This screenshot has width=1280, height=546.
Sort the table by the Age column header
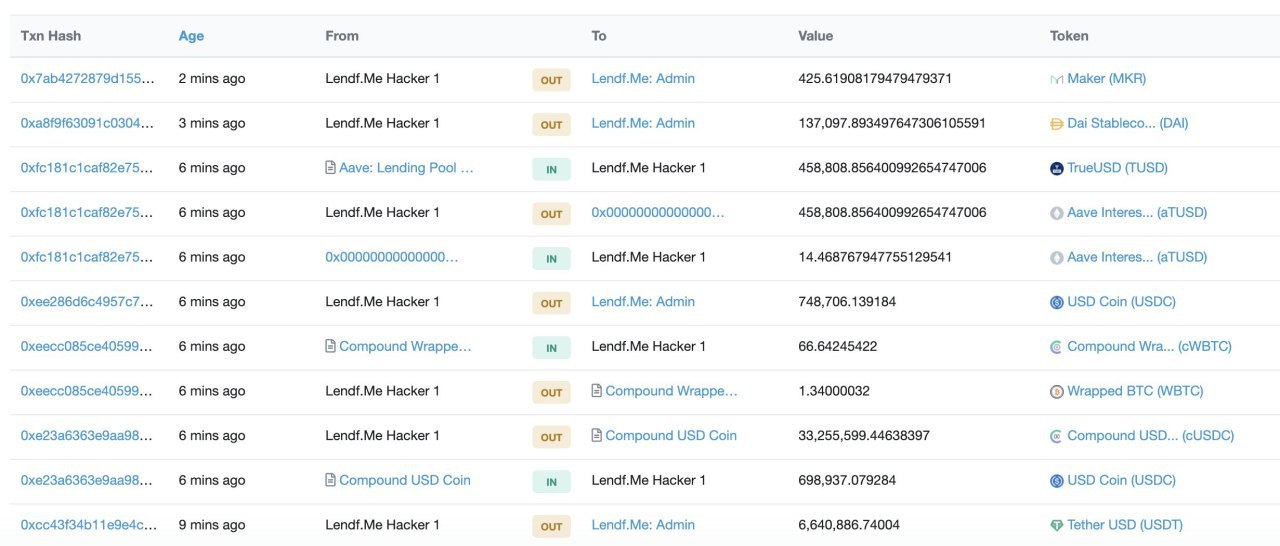point(191,36)
